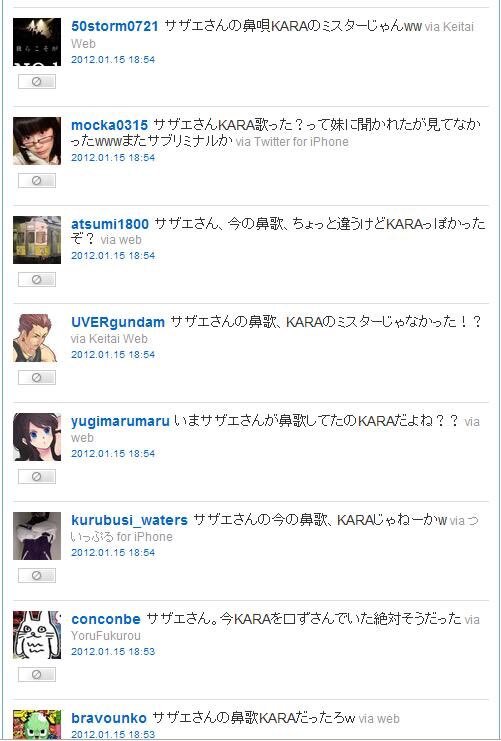The image size is (501, 741).
Task: Open mocka0315 username link
Action: [x=110, y=125]
